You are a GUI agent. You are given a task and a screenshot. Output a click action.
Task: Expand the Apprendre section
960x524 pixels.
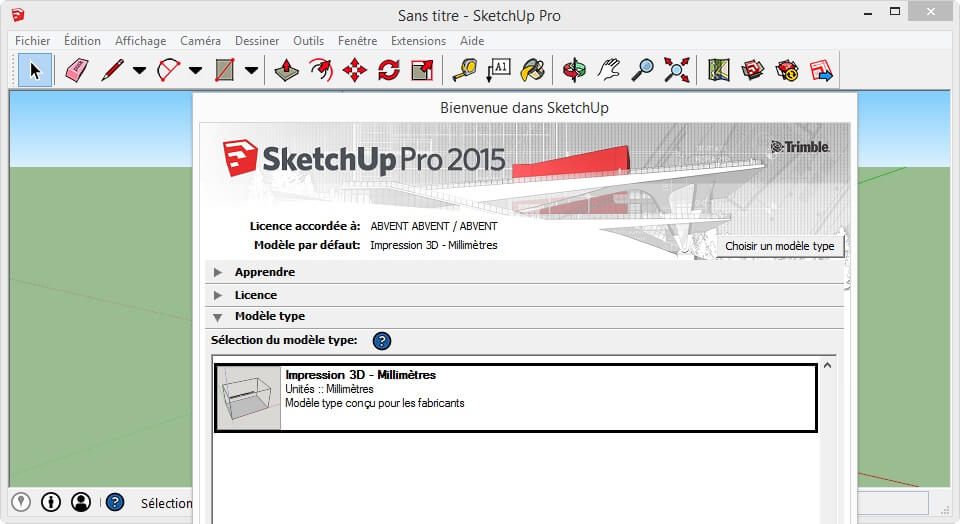click(264, 272)
